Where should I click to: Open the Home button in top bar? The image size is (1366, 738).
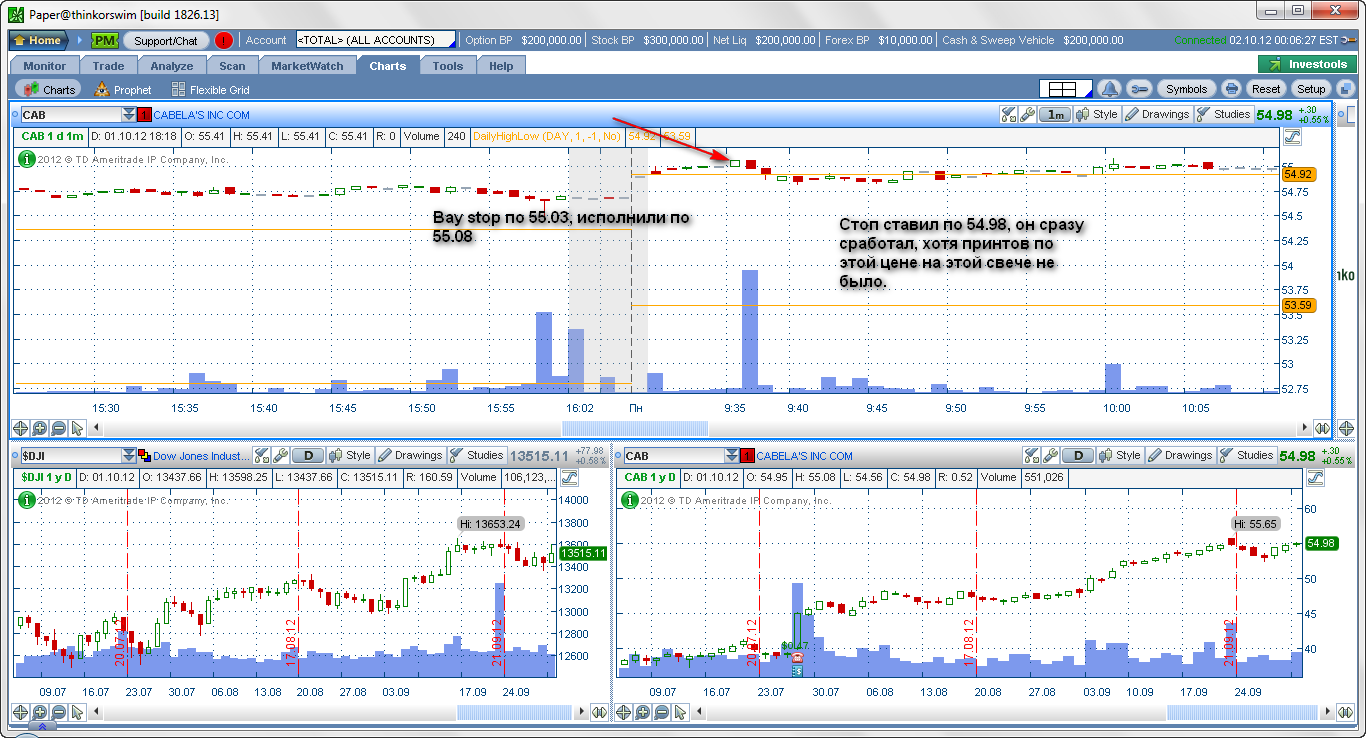tap(38, 41)
